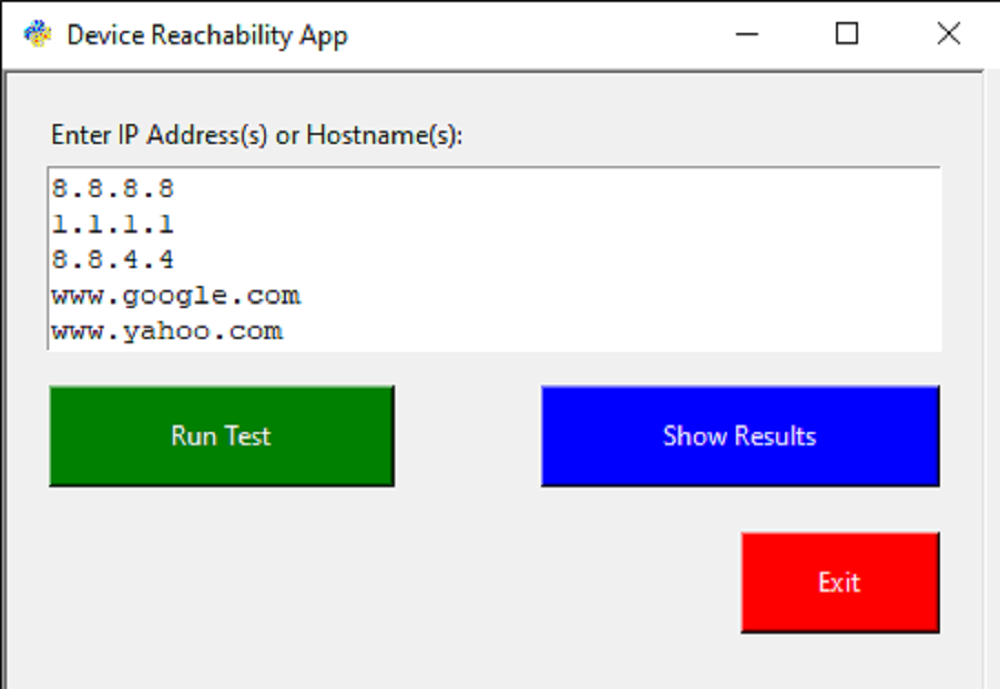This screenshot has width=1000, height=689.
Task: Click the Run Test button
Action: point(221,436)
